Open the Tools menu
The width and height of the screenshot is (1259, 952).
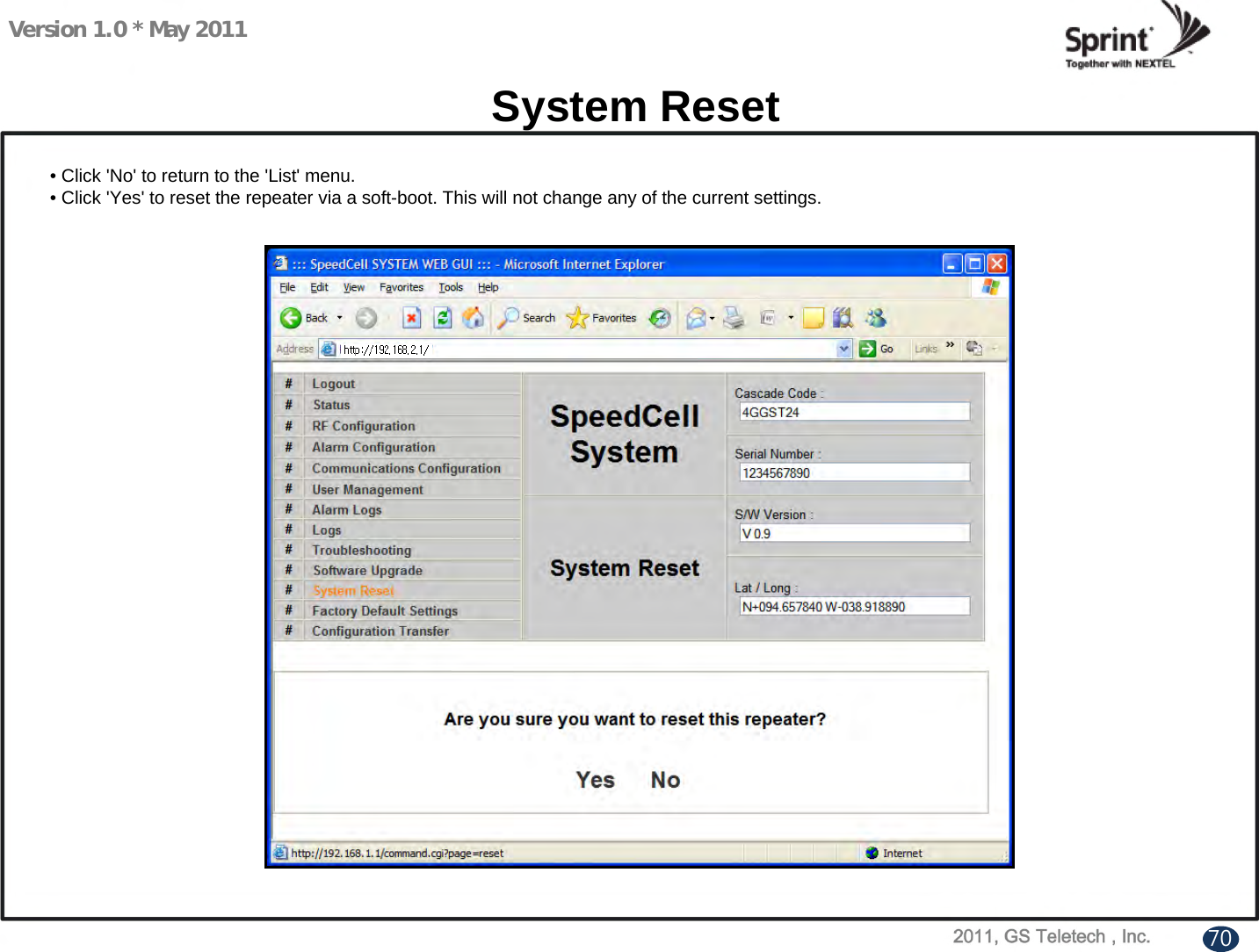coord(451,287)
